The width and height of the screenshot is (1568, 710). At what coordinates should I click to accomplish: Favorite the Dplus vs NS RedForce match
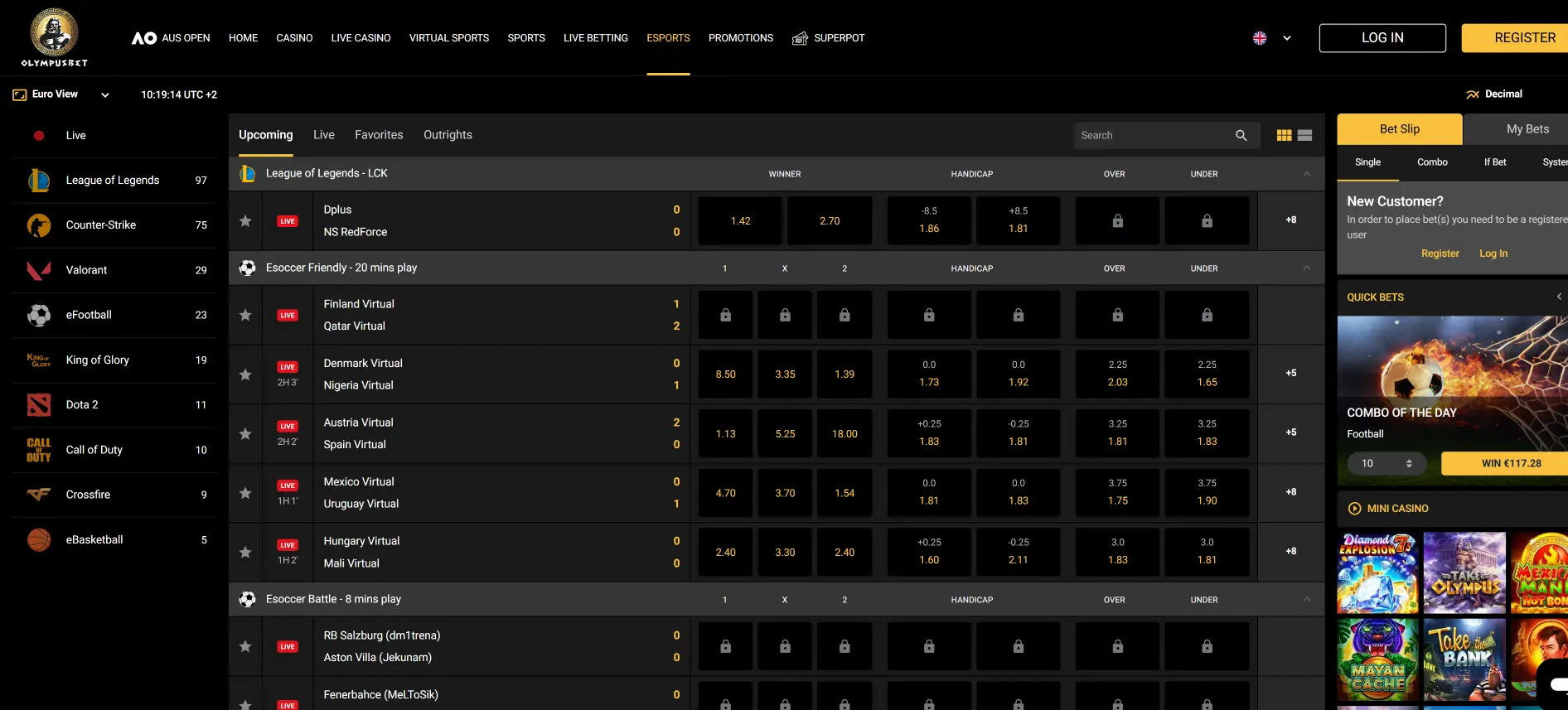tap(245, 221)
